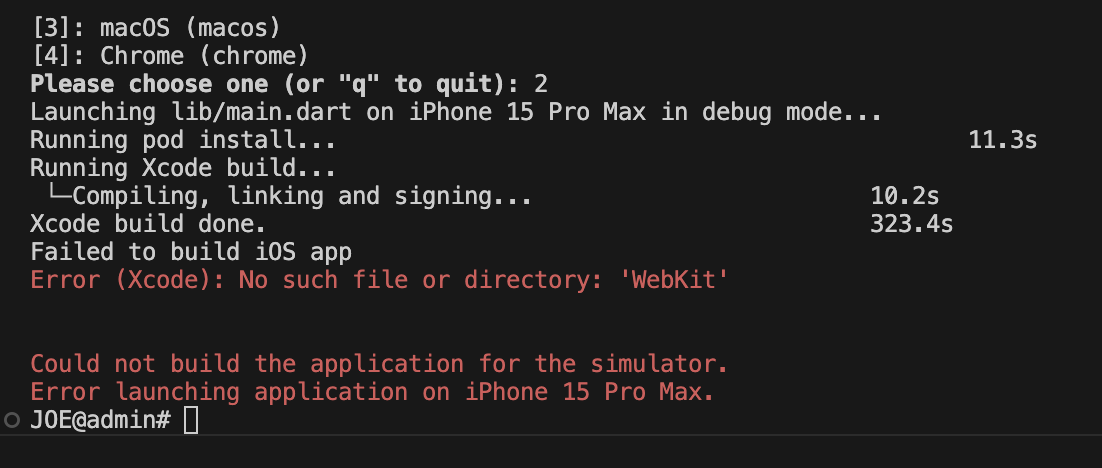Click the "[4]: Chrome (chrome)" device option
This screenshot has width=1102, height=468.
170,56
